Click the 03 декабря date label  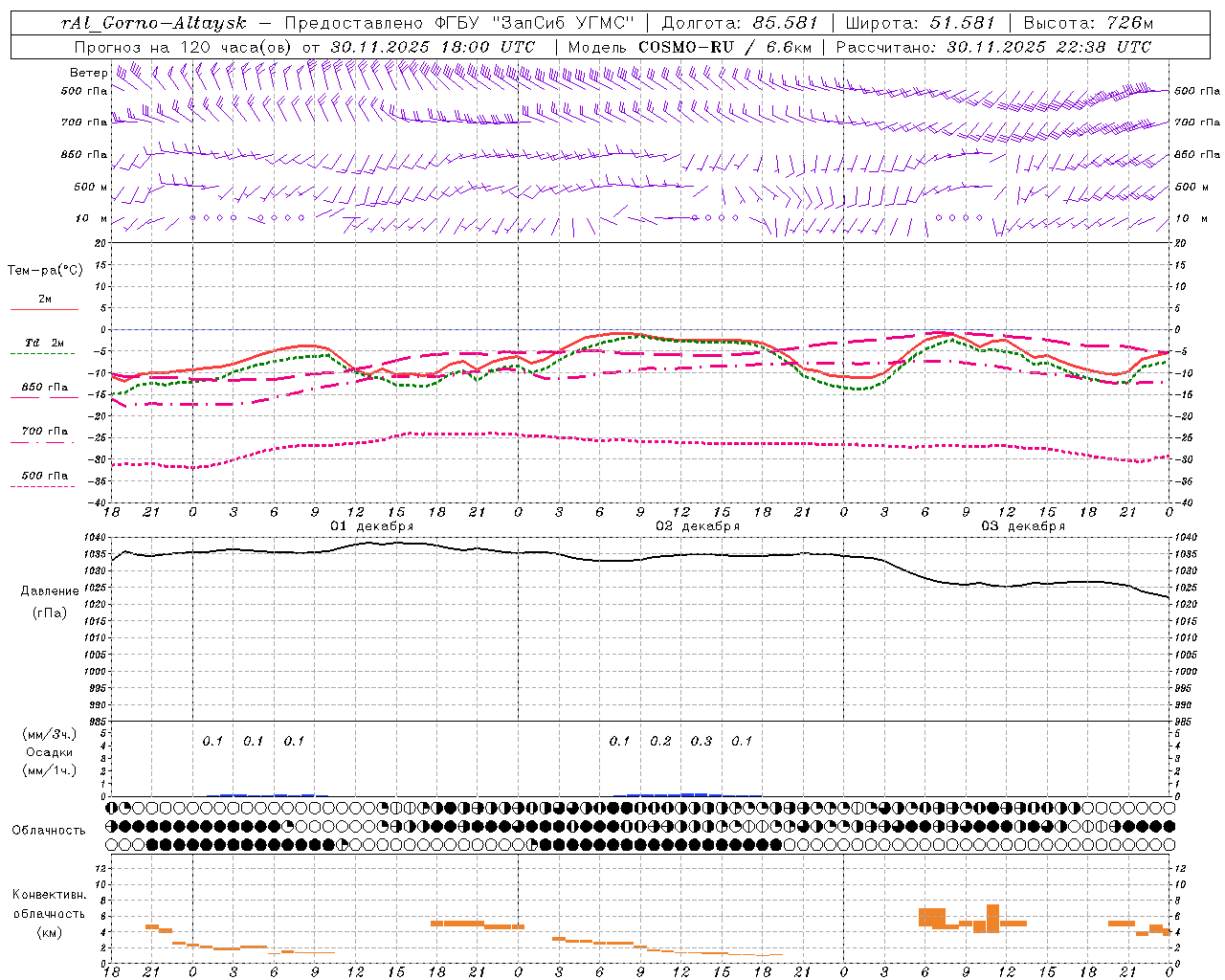[1023, 526]
